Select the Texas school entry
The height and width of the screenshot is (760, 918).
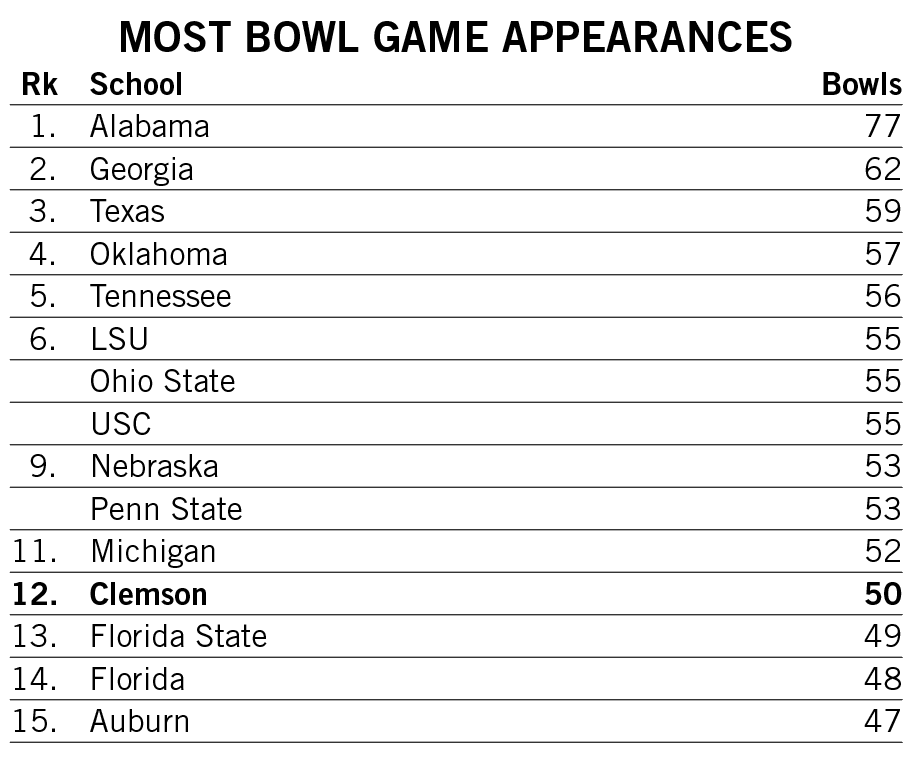127,211
